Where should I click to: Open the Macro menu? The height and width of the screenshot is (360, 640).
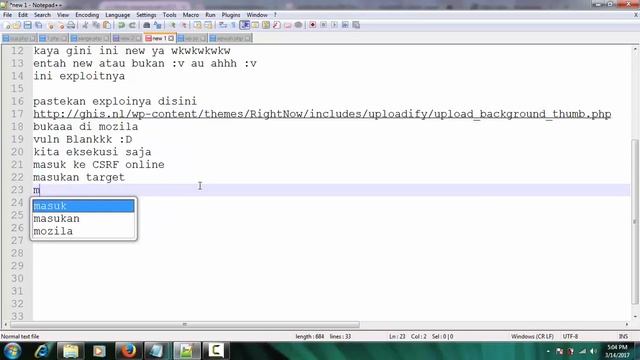[x=191, y=15]
